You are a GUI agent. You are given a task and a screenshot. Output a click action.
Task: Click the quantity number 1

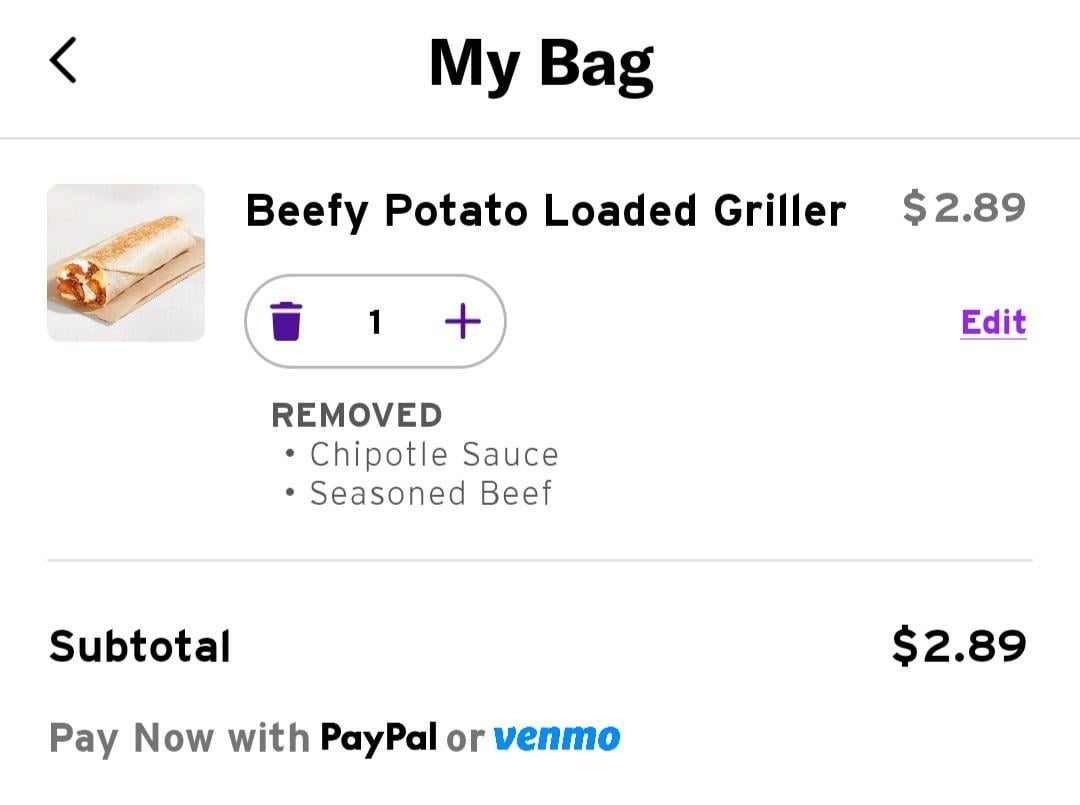point(375,322)
